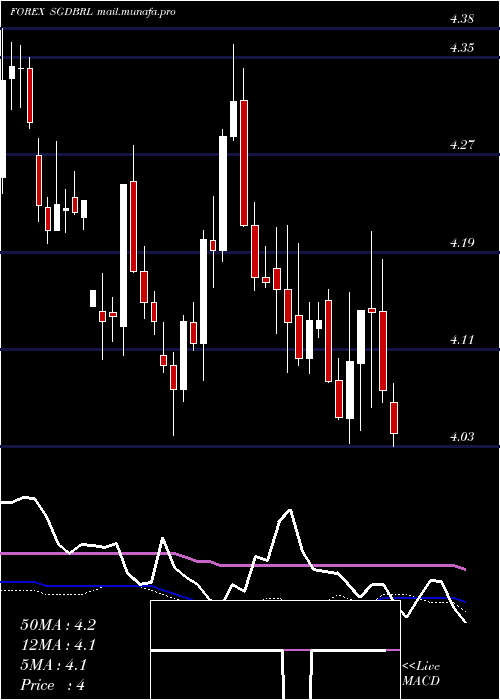
Task: Click the tall white candlestick peaking near 4.35
Action: [x=233, y=119]
